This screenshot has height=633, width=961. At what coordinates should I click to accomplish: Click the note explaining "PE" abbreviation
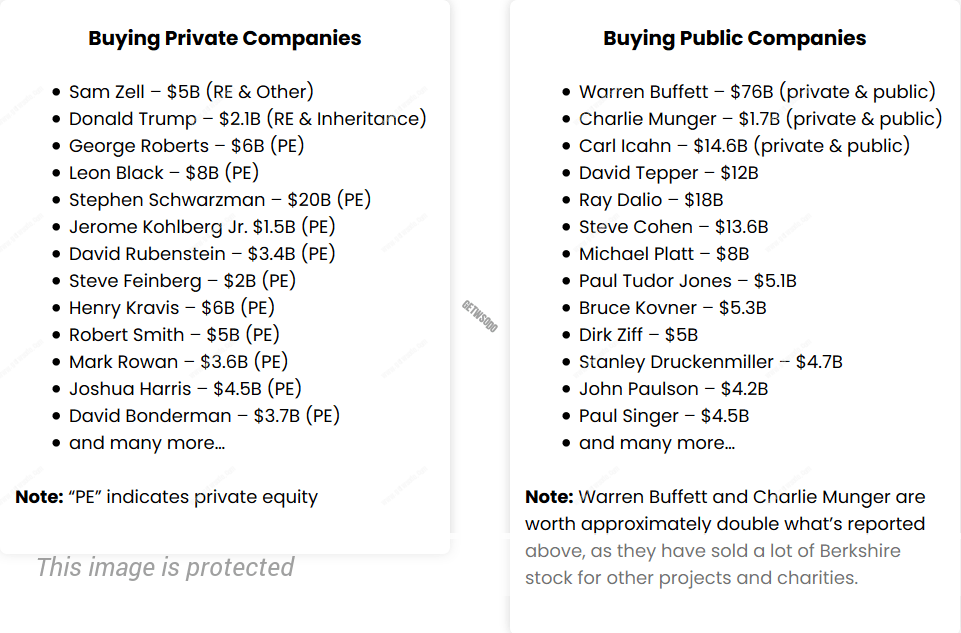pyautogui.click(x=167, y=497)
